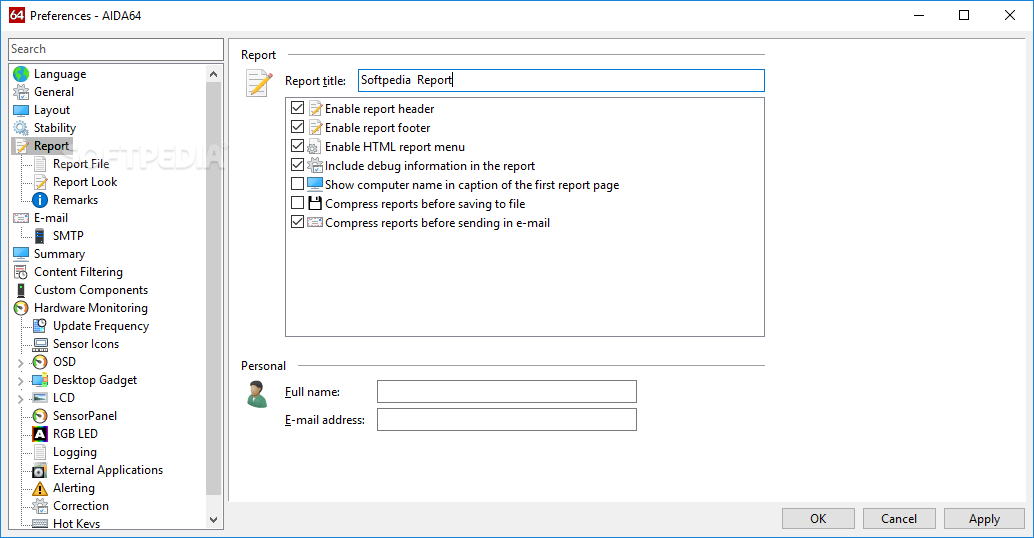Image resolution: width=1034 pixels, height=538 pixels.
Task: Uncheck Enable report header
Action: tap(297, 108)
